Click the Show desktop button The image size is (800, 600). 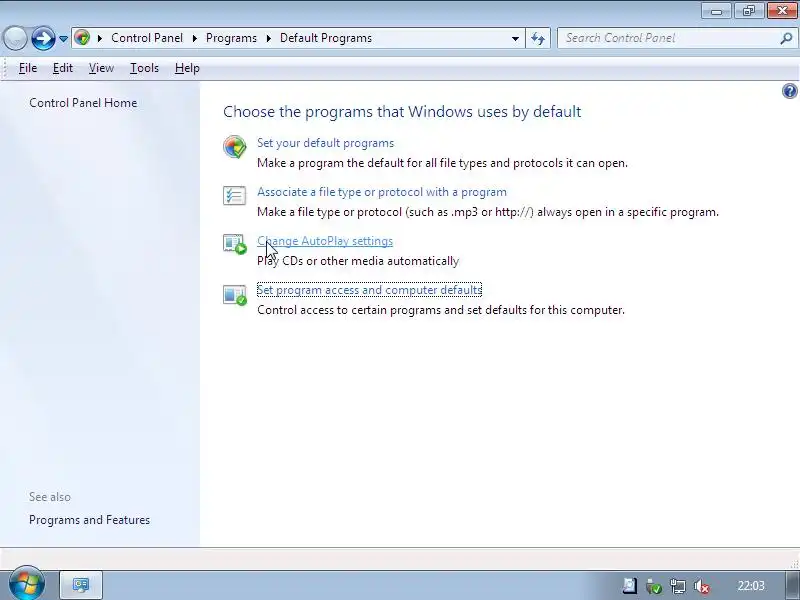792,585
